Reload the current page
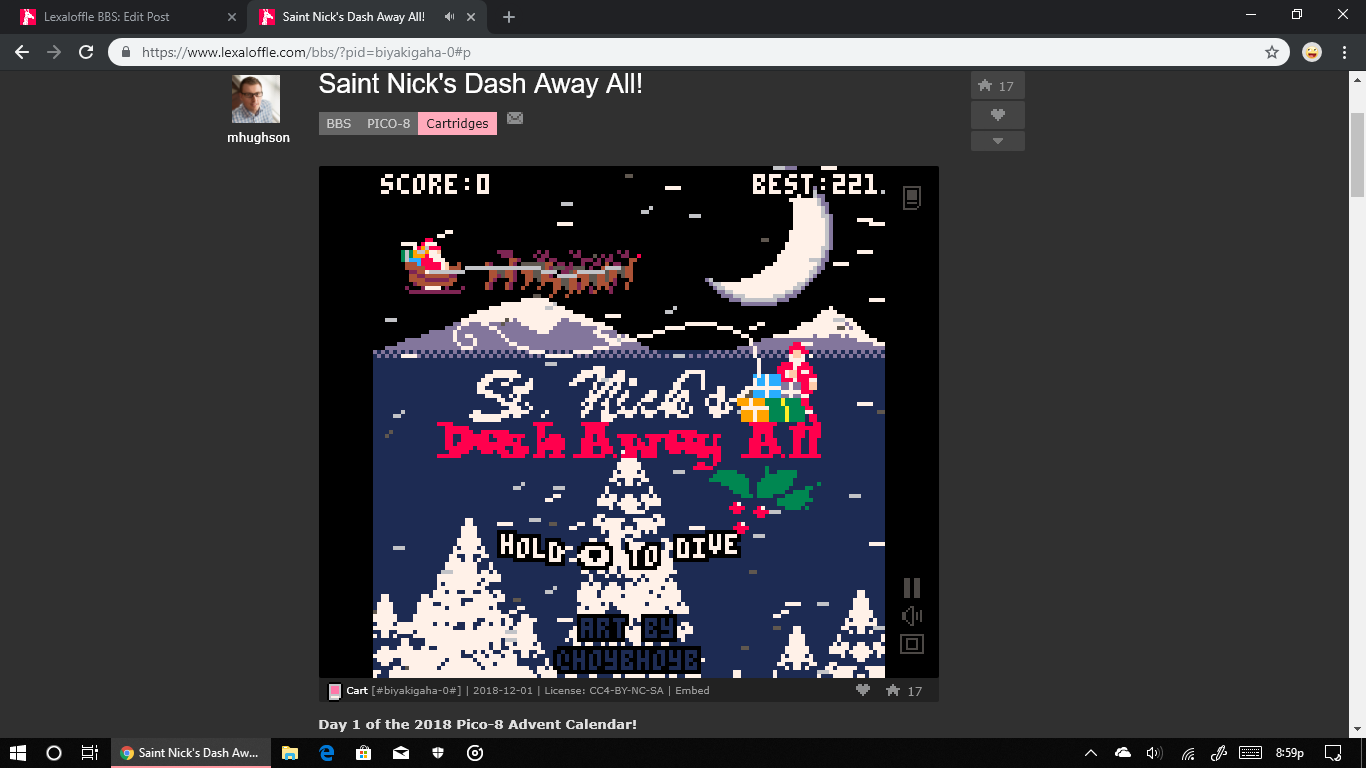The image size is (1366, 768). coord(86,52)
